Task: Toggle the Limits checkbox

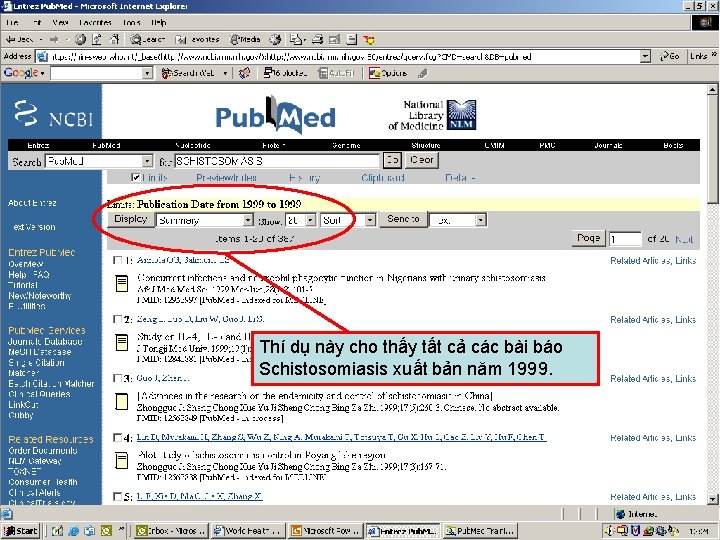Action: tap(135, 177)
